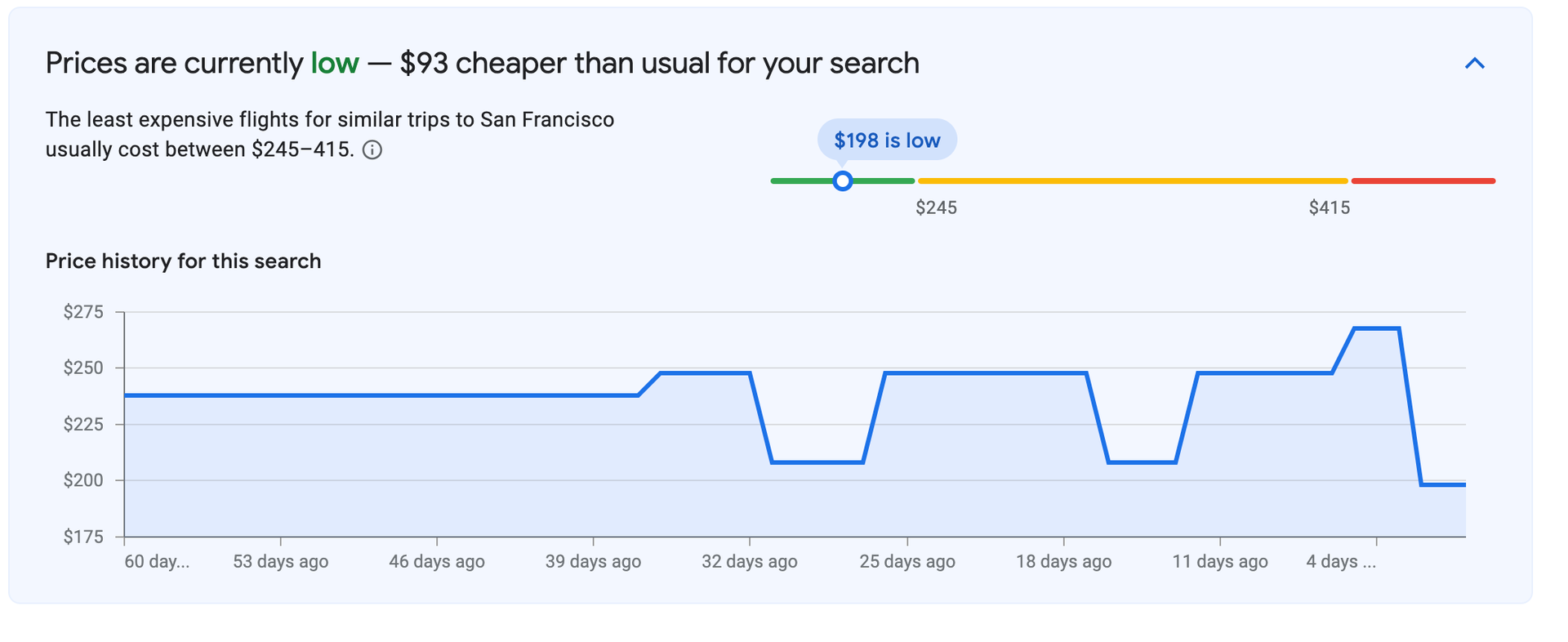The width and height of the screenshot is (1568, 642).
Task: Click the "4 days" axis label
Action: pyautogui.click(x=1340, y=561)
